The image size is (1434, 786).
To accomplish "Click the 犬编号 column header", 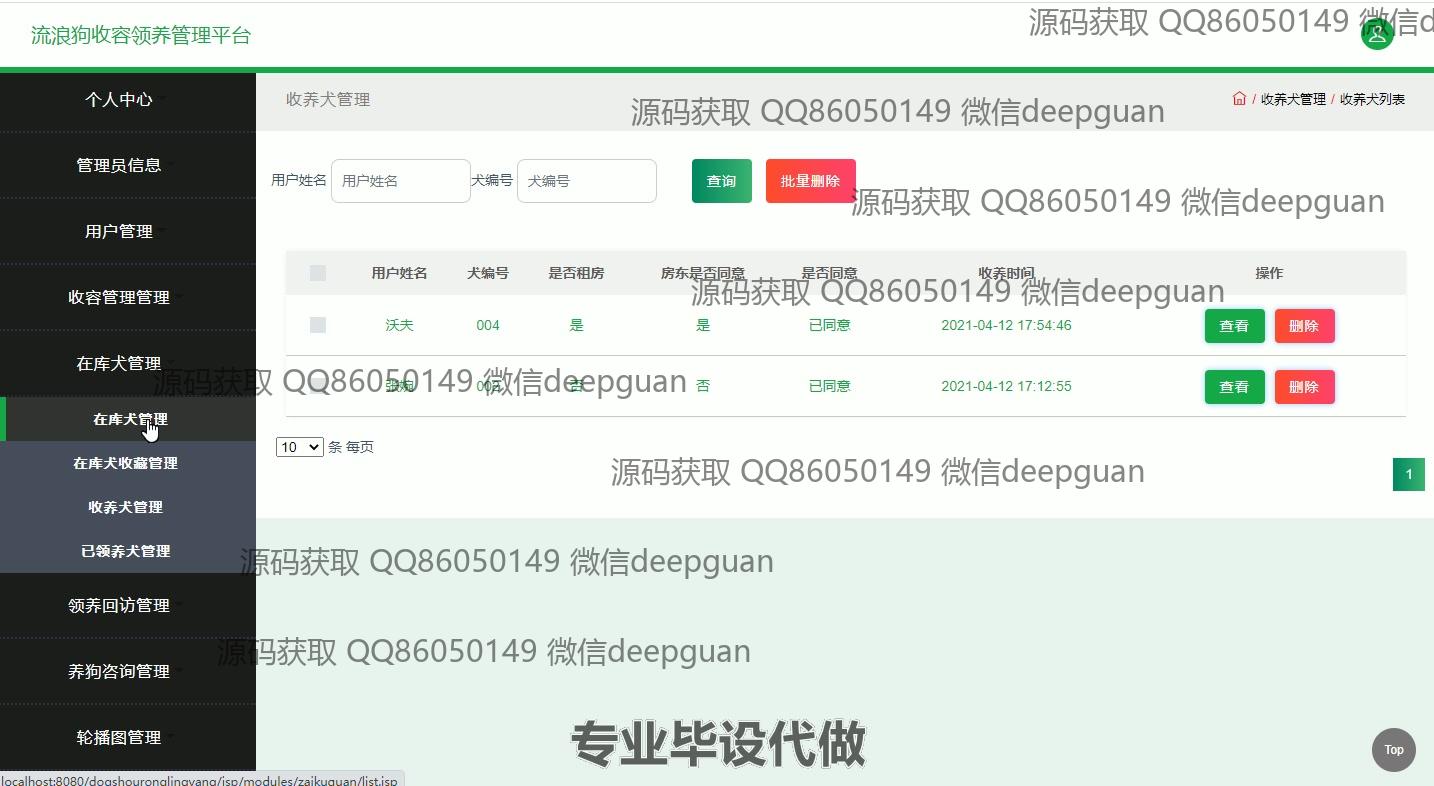I will pos(488,273).
